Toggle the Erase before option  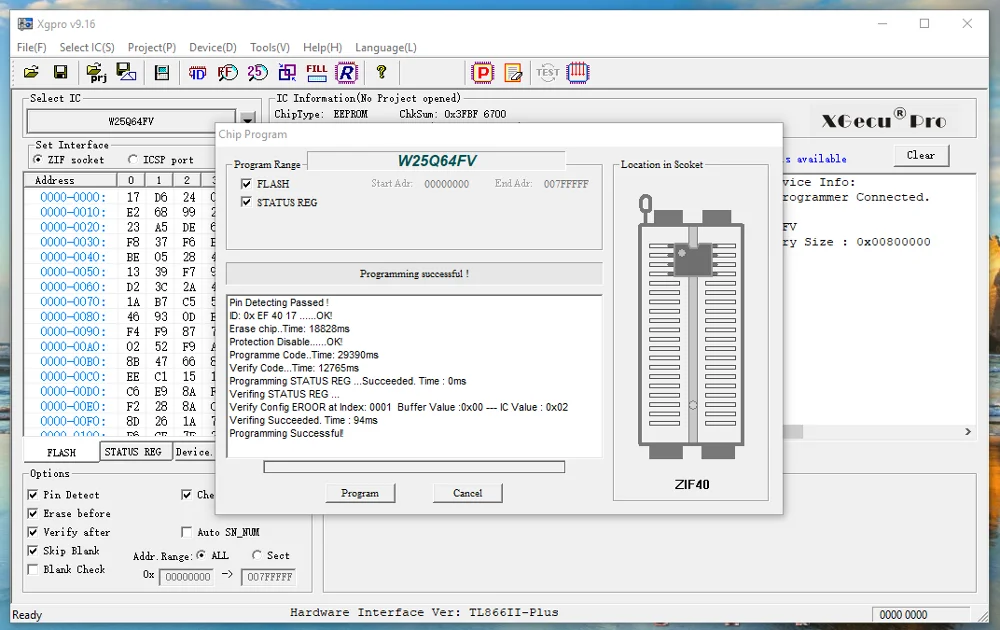33,513
